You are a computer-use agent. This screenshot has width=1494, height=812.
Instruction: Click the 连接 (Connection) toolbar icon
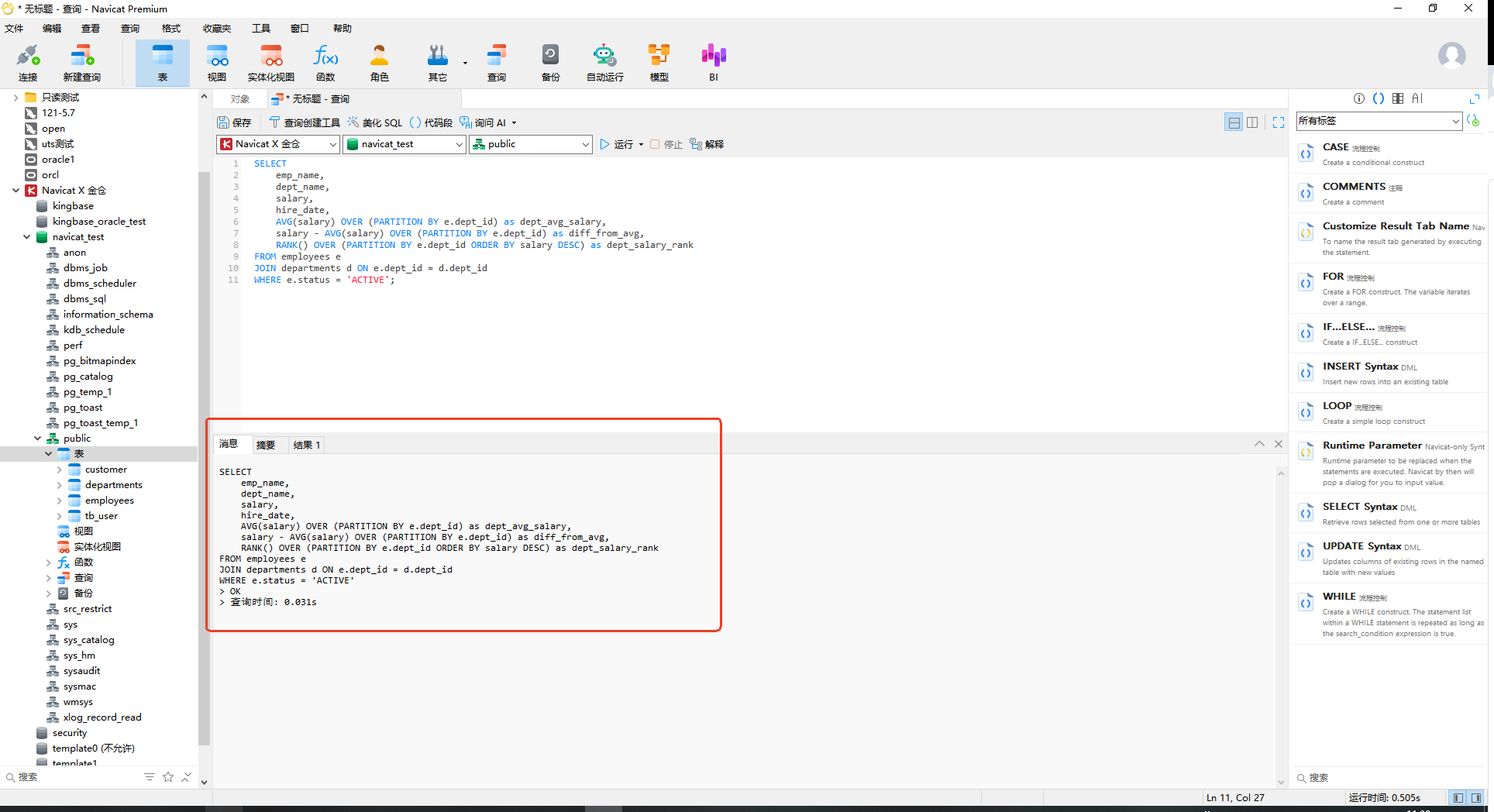pyautogui.click(x=28, y=63)
